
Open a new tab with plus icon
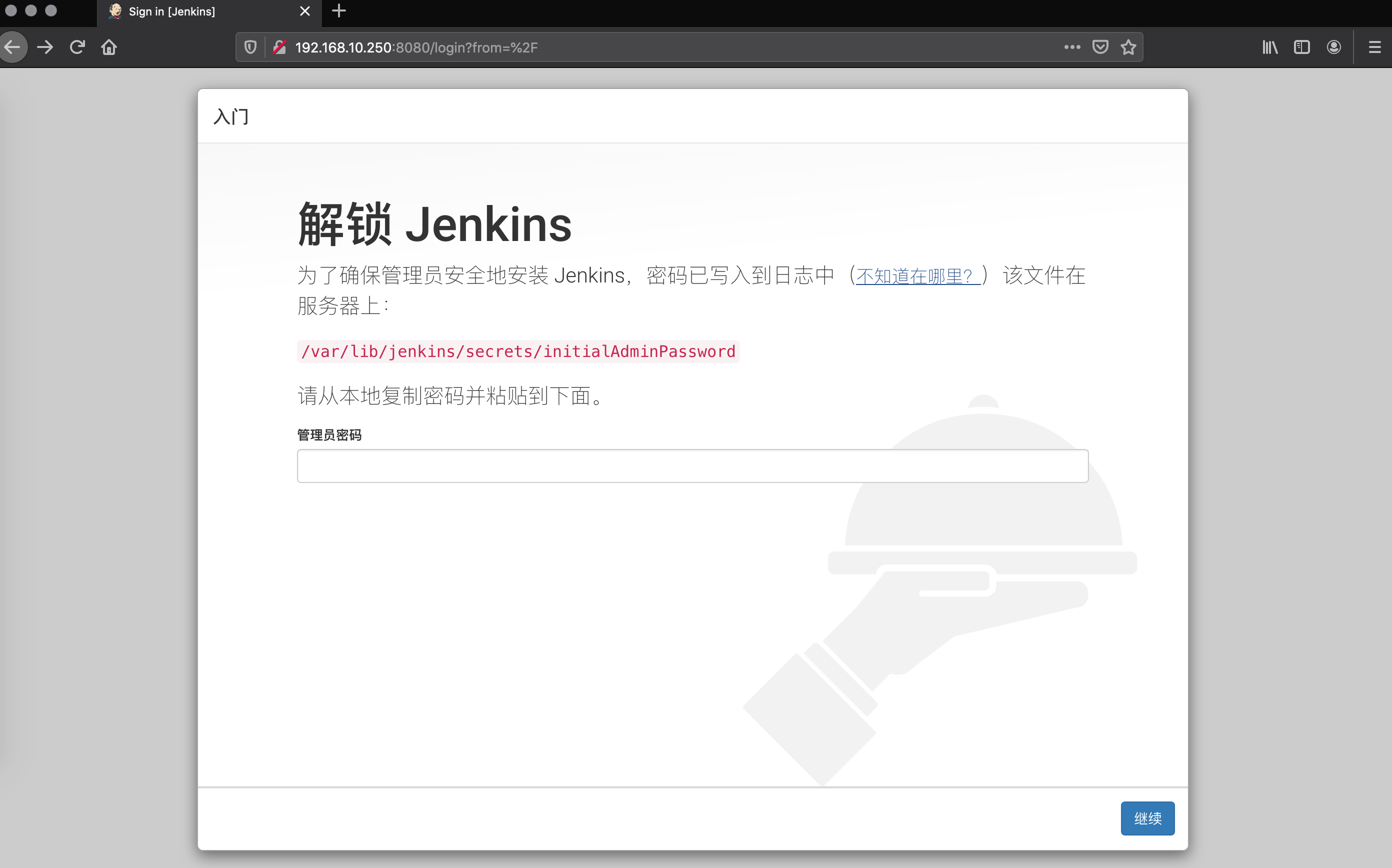(x=339, y=11)
